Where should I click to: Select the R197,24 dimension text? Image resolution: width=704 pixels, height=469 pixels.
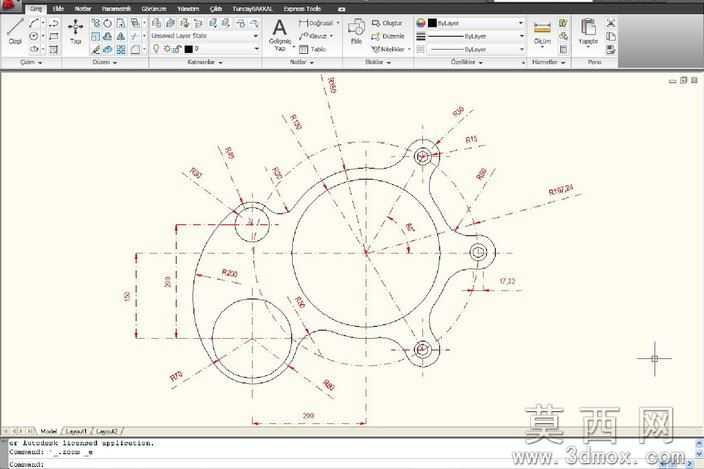561,190
